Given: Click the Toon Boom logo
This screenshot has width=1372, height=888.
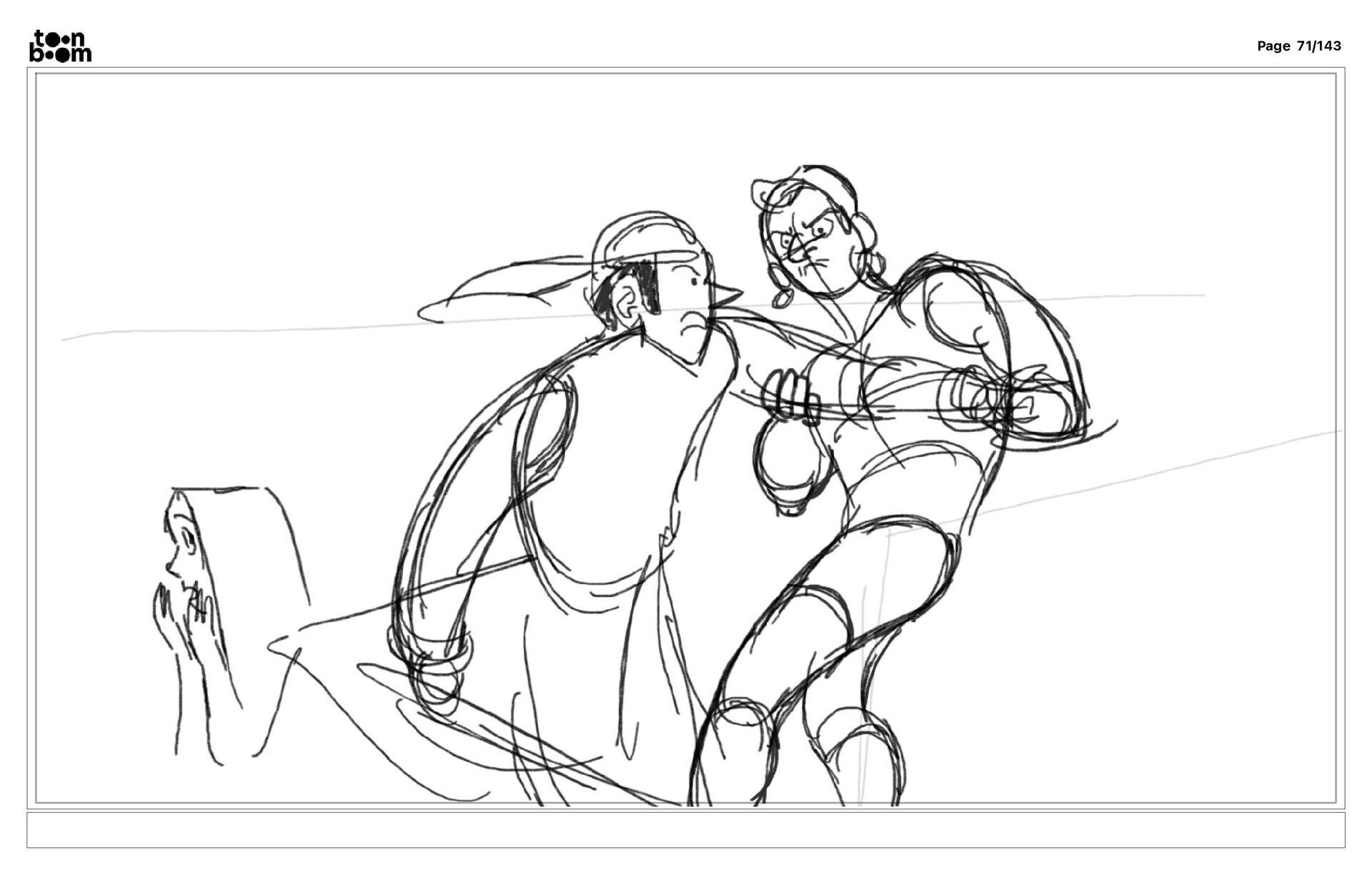Looking at the screenshot, I should (x=60, y=46).
